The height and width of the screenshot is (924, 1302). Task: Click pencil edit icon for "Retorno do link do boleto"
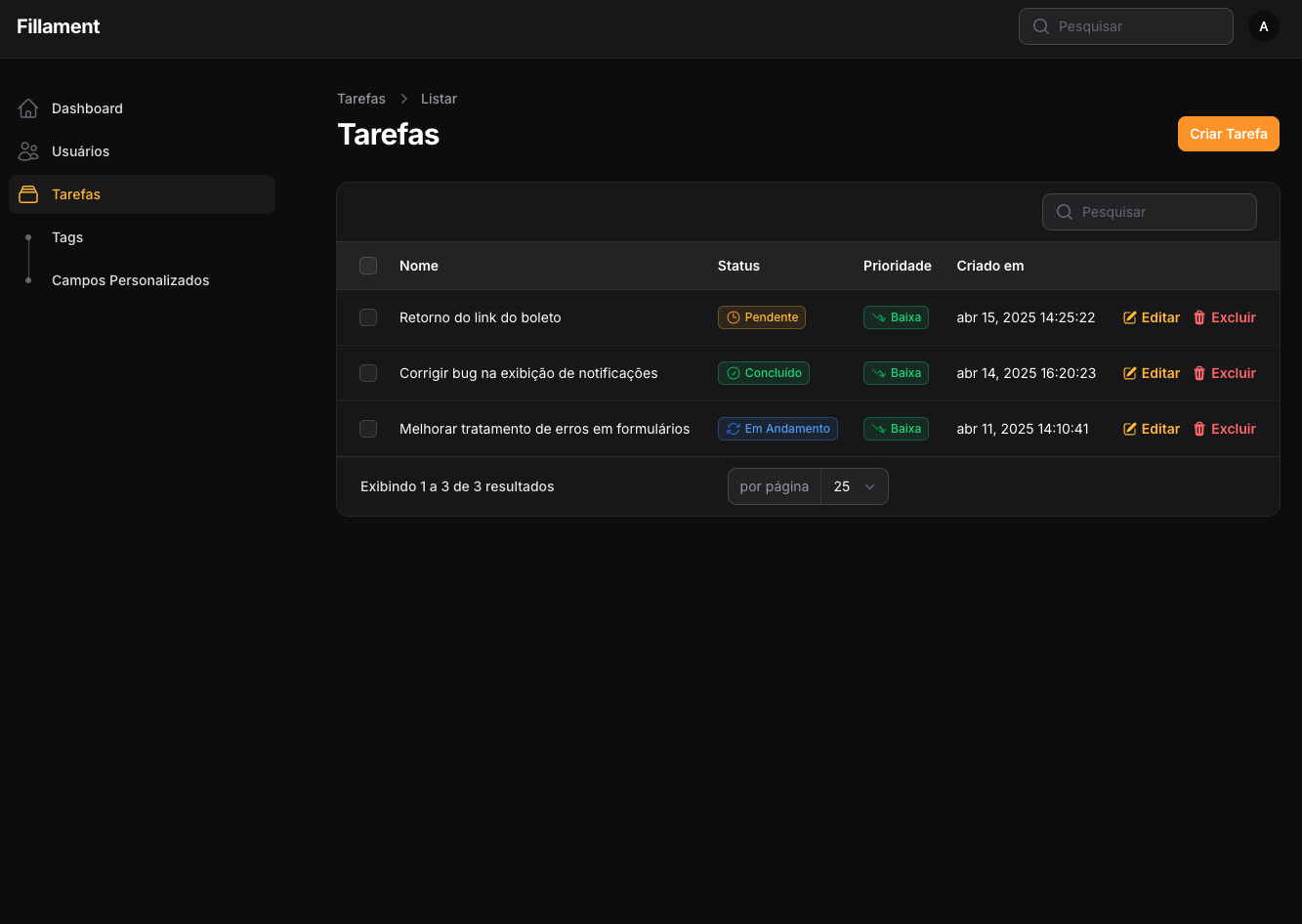(1130, 317)
